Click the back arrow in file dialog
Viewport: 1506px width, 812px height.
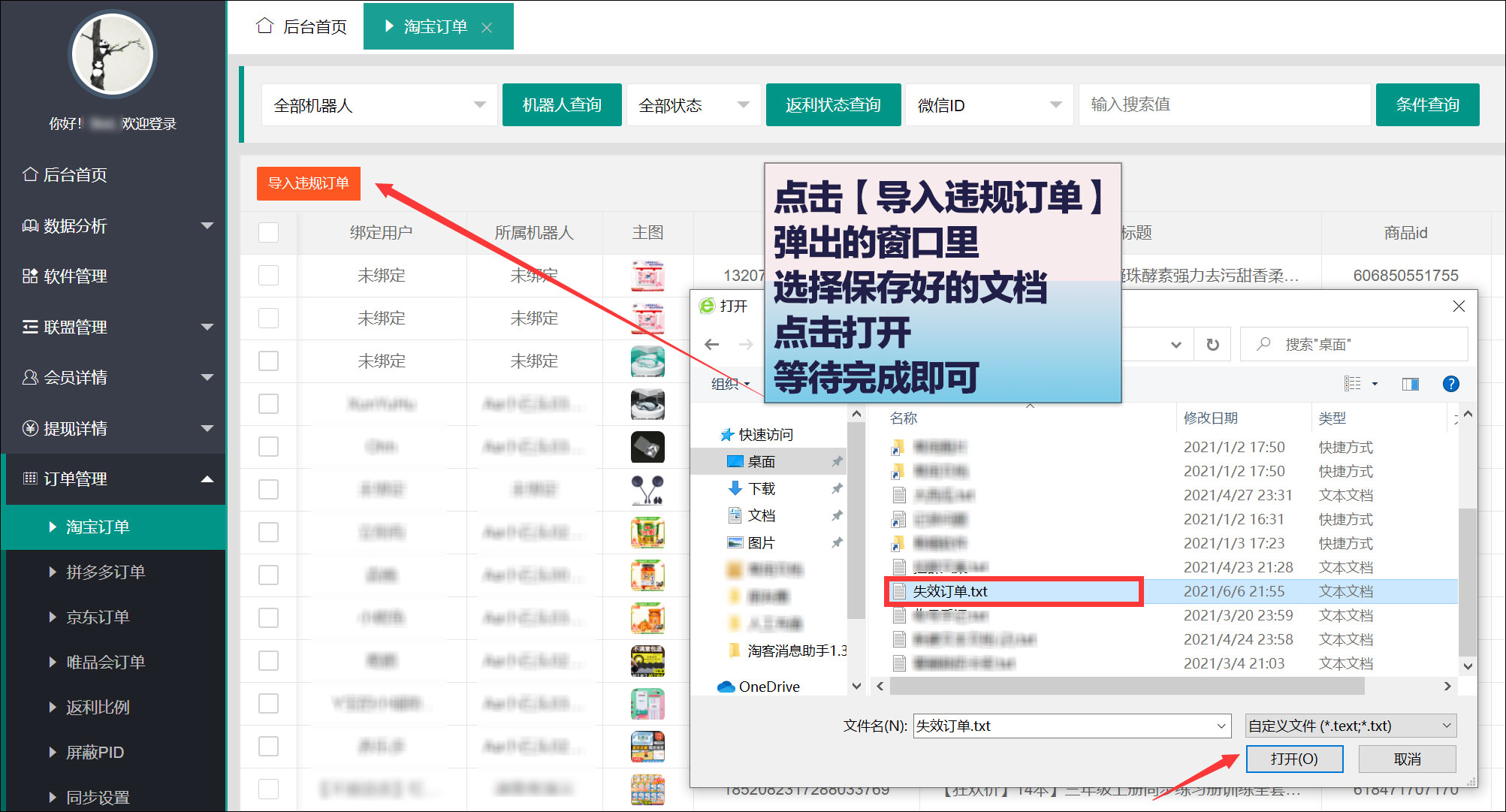click(711, 345)
